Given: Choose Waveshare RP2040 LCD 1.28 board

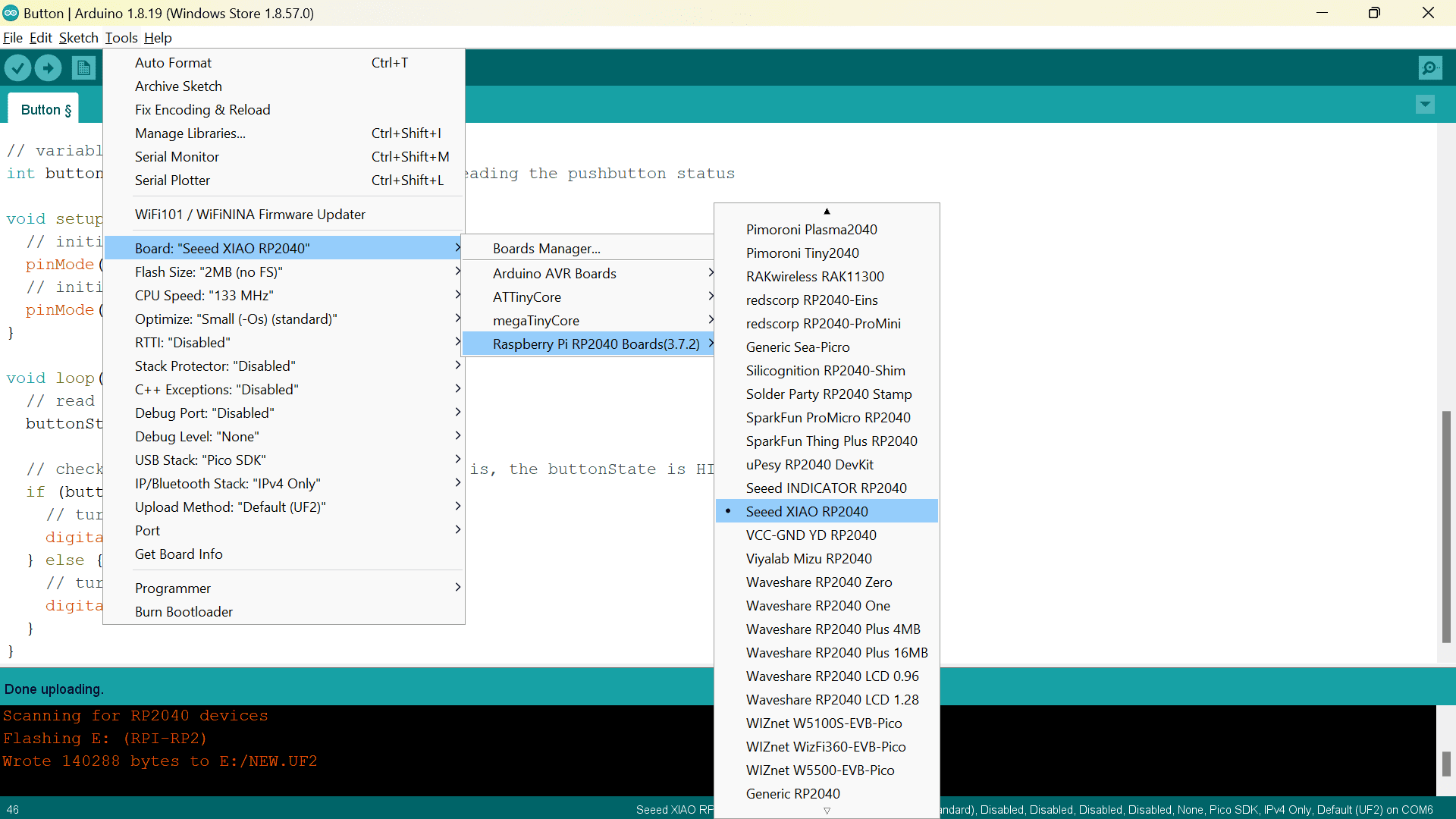Looking at the screenshot, I should (827, 699).
